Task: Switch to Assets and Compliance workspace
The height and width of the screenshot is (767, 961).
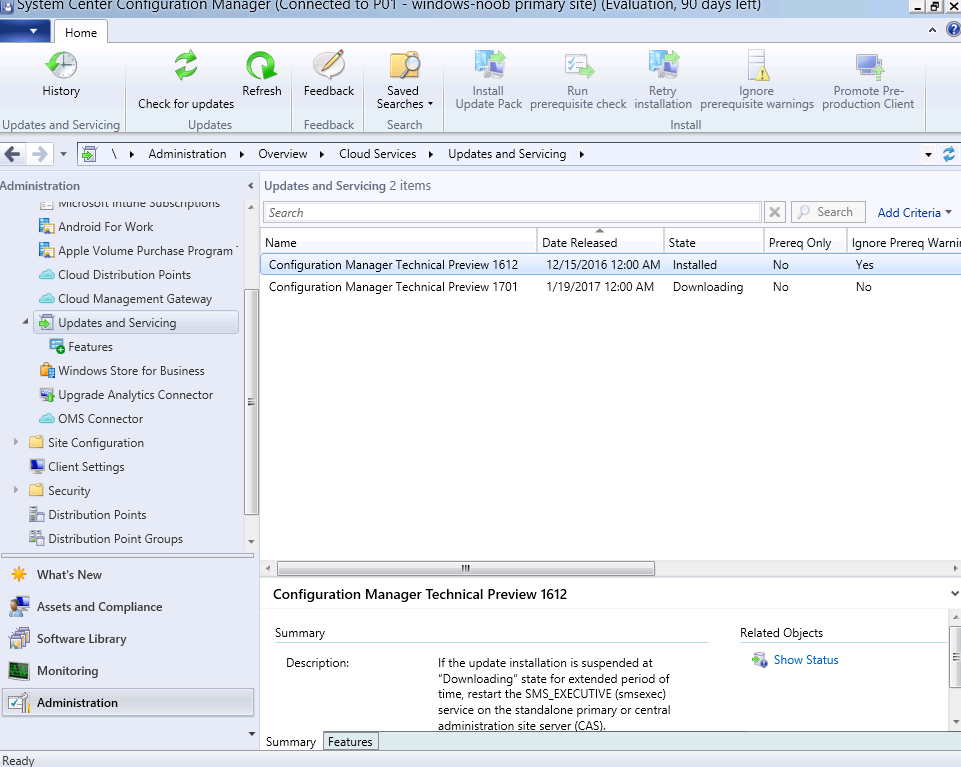Action: click(x=128, y=607)
